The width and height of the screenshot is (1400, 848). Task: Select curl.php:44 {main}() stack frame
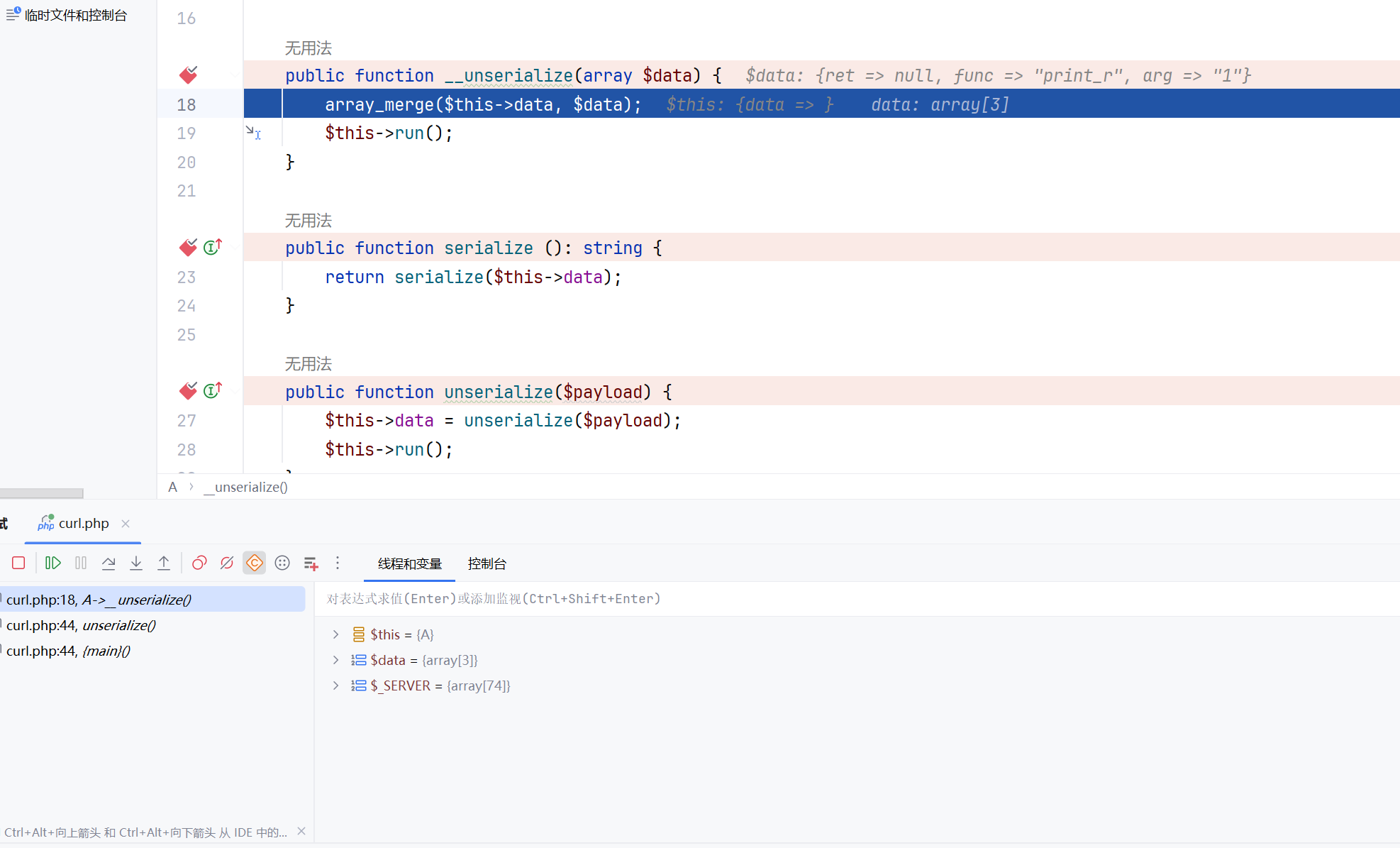pos(68,651)
